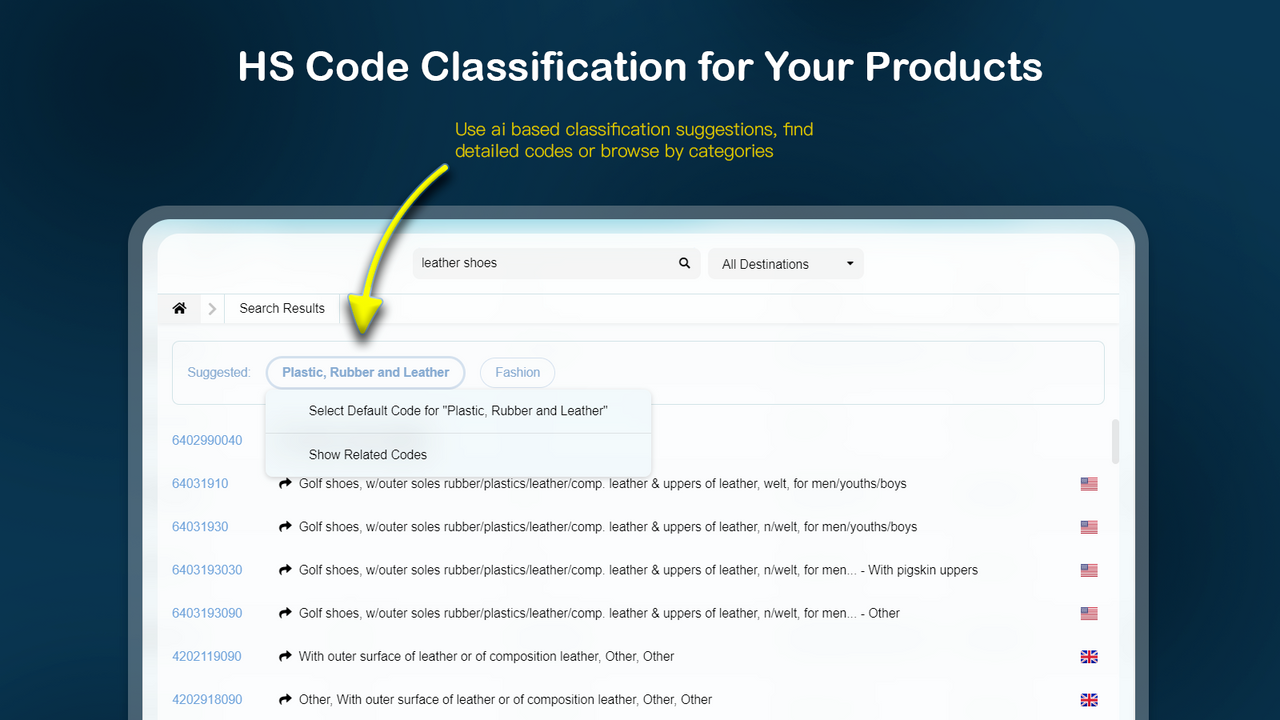Click the home icon in the breadcrumb
1280x720 pixels.
[179, 308]
